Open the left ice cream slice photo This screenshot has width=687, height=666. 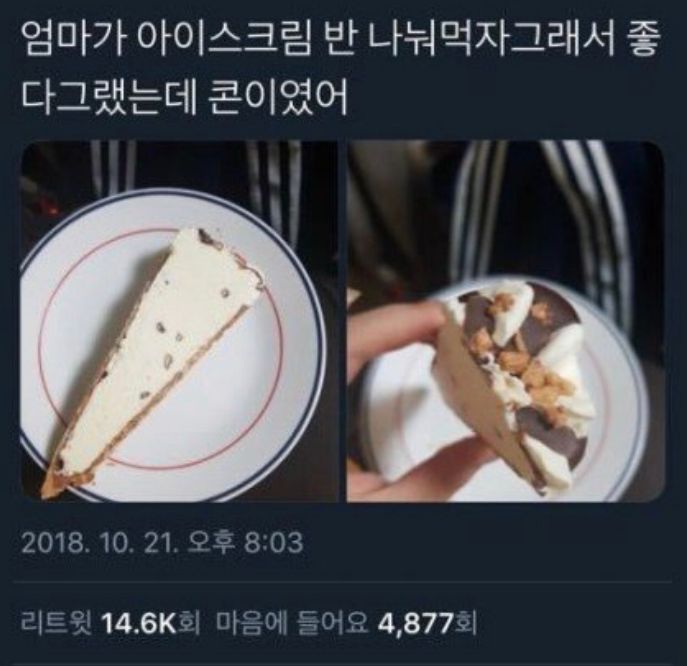[x=180, y=321]
